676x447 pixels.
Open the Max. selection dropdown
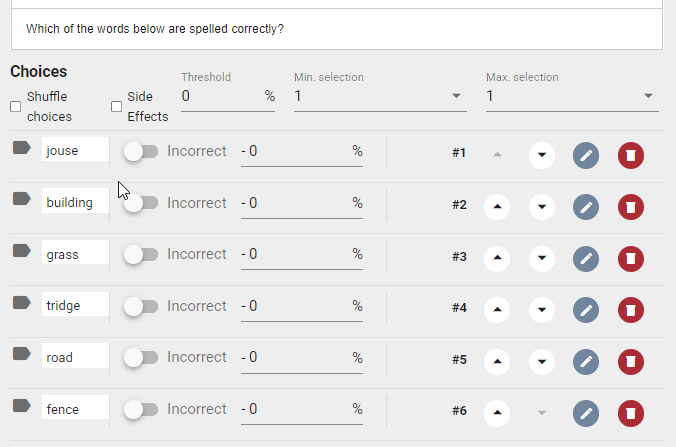572,96
